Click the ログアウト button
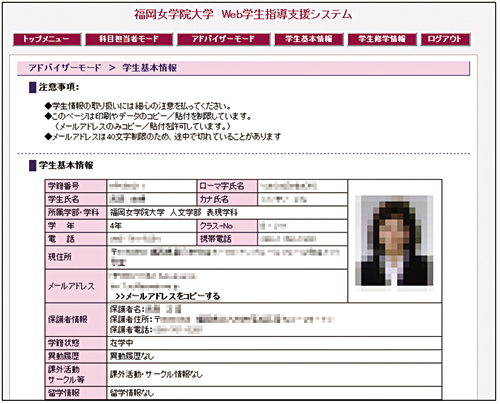 coord(445,39)
